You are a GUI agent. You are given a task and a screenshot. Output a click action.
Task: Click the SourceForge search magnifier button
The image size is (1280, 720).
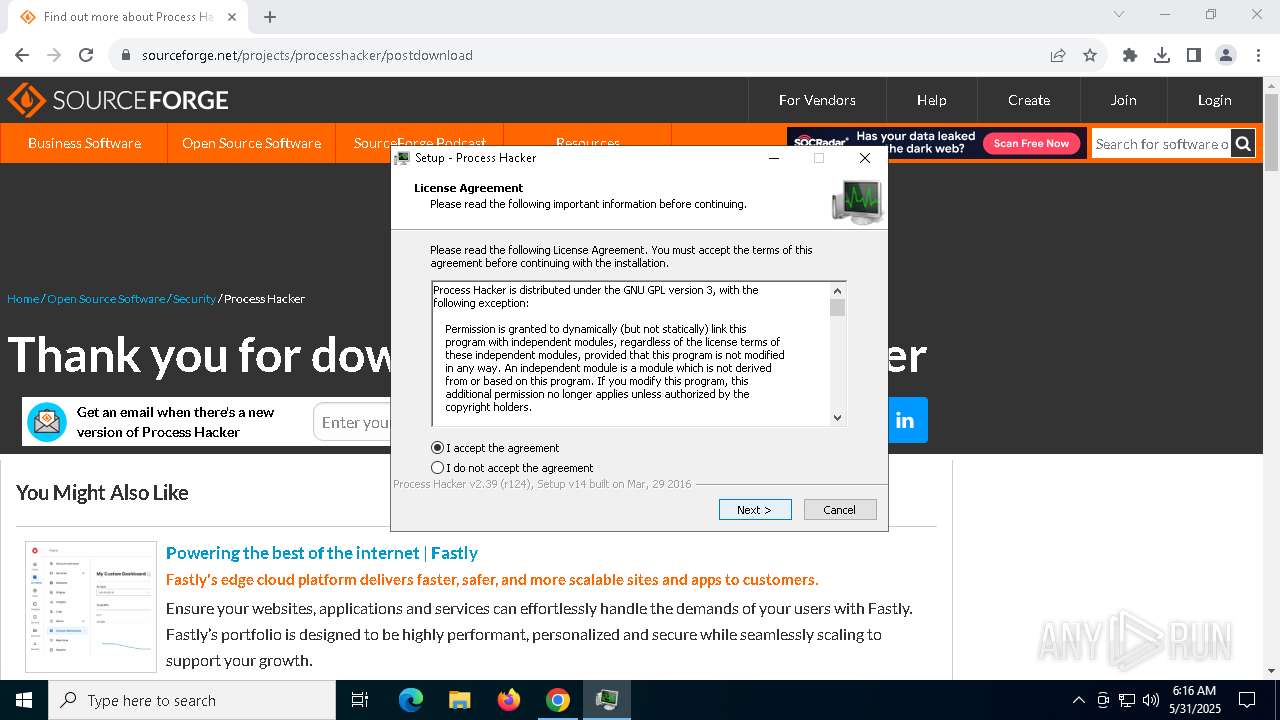(x=1243, y=144)
